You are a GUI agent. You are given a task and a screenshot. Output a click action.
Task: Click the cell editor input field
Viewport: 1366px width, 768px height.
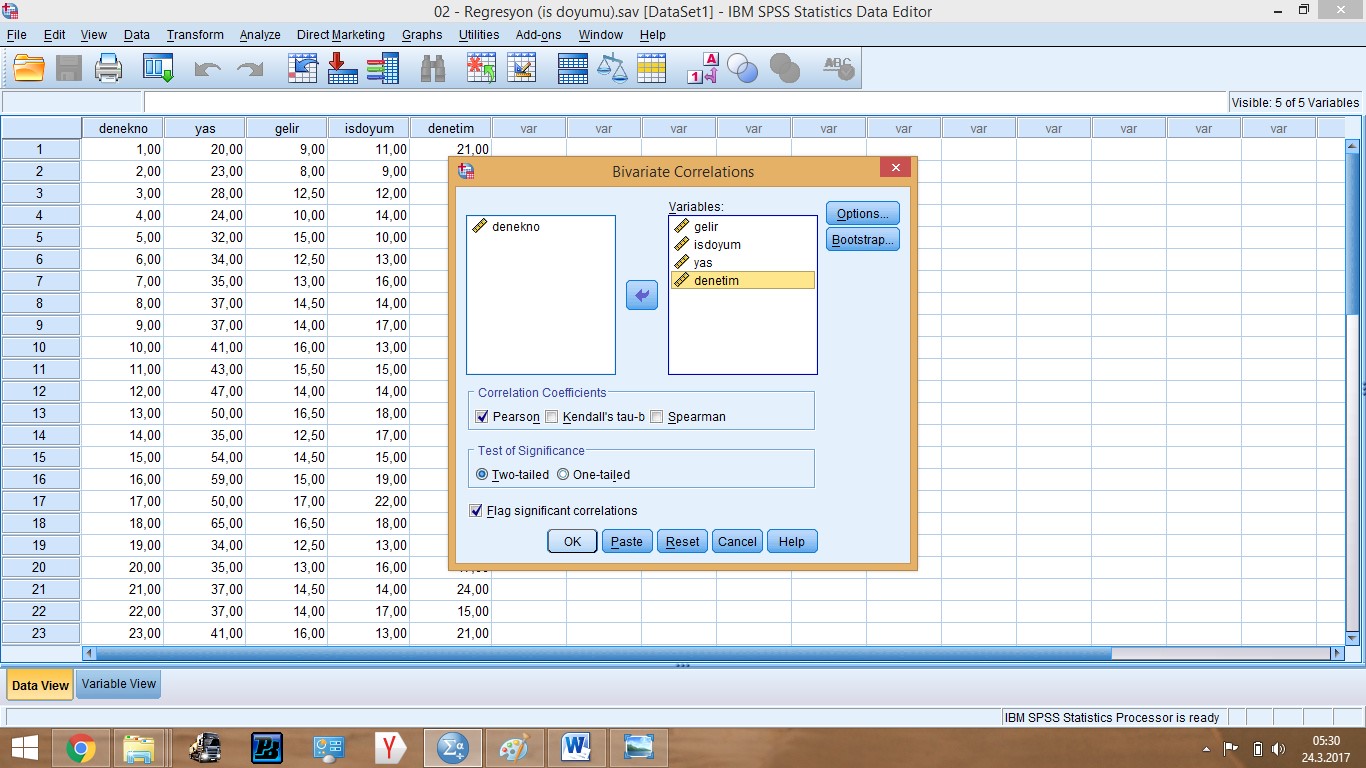click(685, 102)
